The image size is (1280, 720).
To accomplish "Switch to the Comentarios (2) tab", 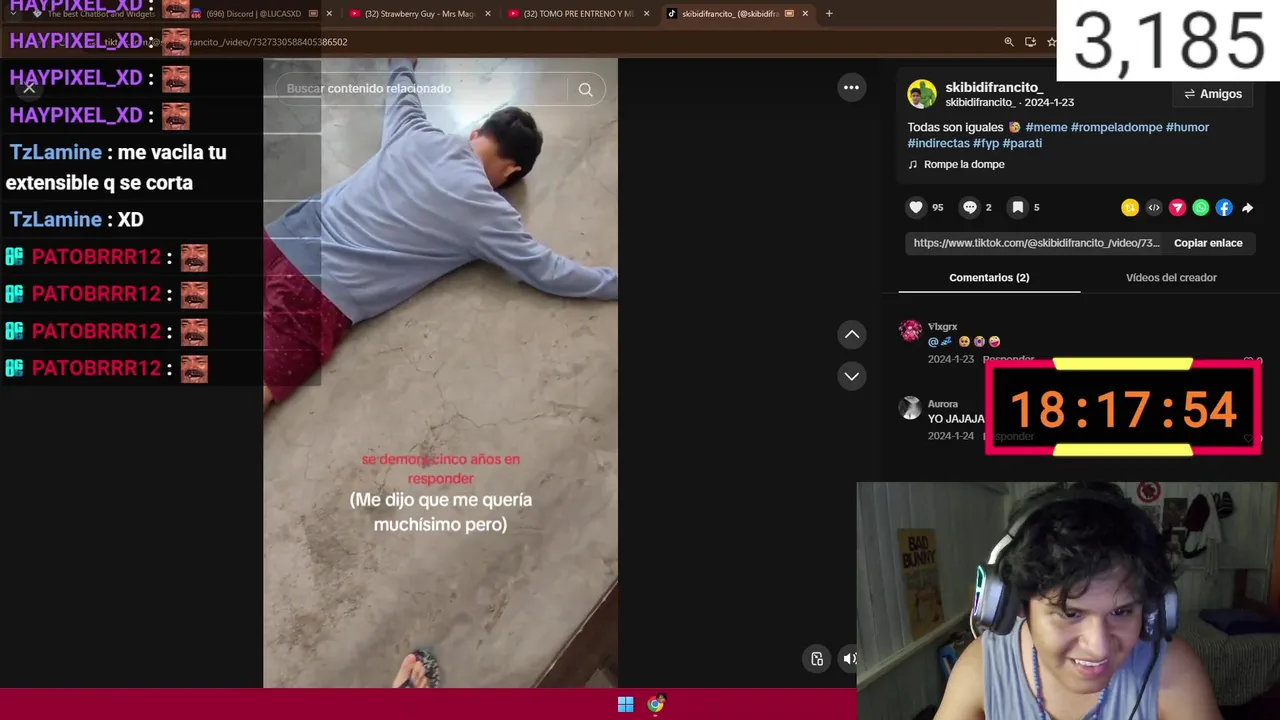I will [x=989, y=277].
